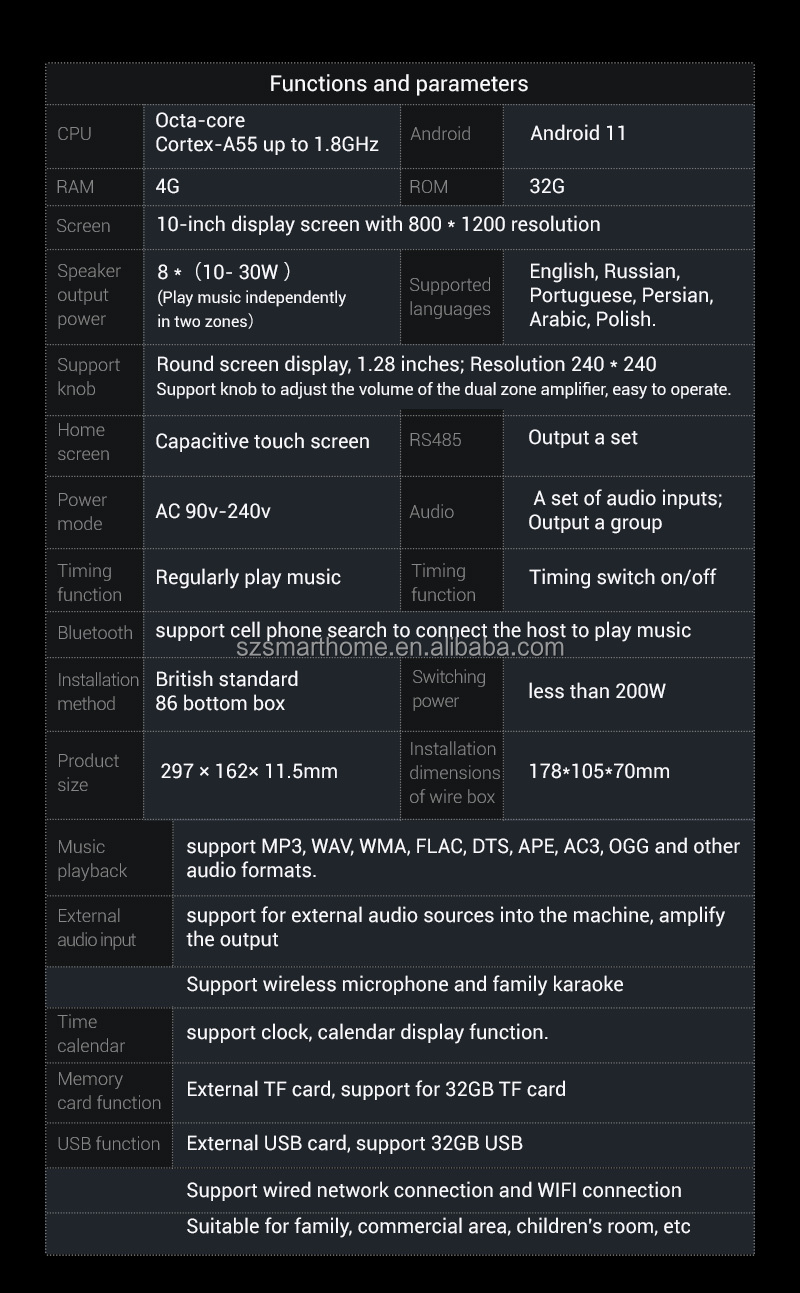This screenshot has height=1293, width=800.
Task: Click the 'Music playback' row label
Action: coord(92,859)
